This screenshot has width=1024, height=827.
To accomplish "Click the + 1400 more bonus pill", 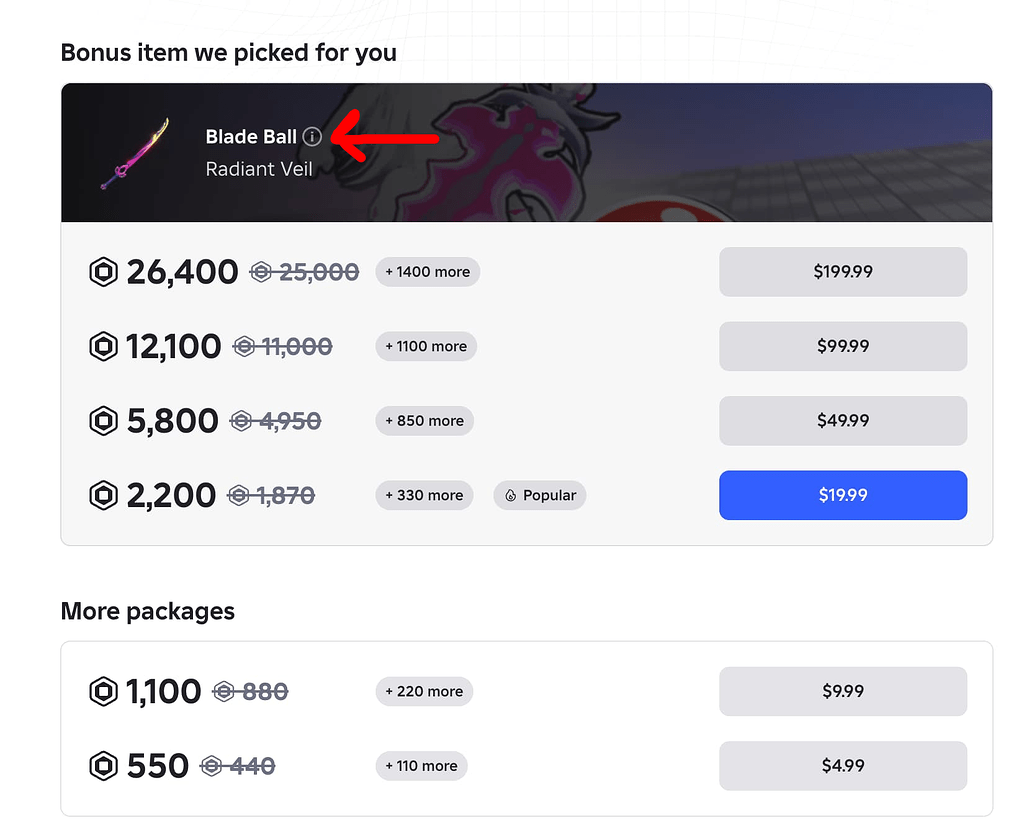I will tap(427, 271).
